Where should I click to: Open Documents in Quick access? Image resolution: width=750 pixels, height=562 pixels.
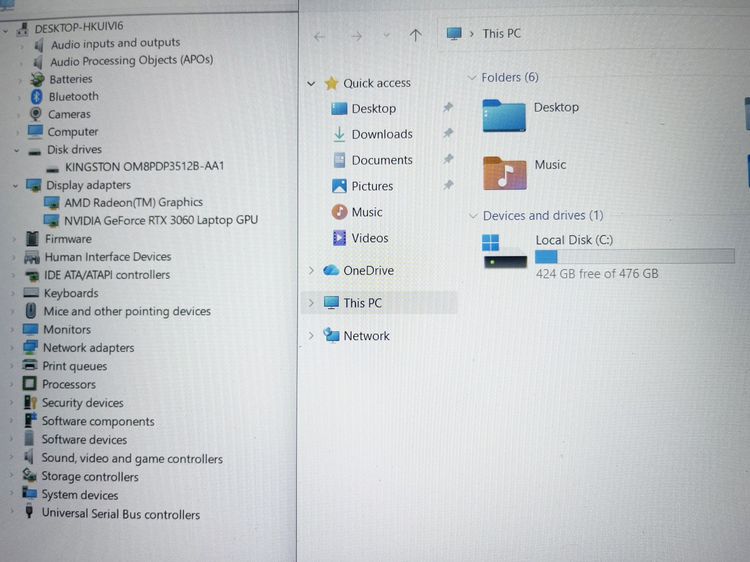tap(382, 160)
